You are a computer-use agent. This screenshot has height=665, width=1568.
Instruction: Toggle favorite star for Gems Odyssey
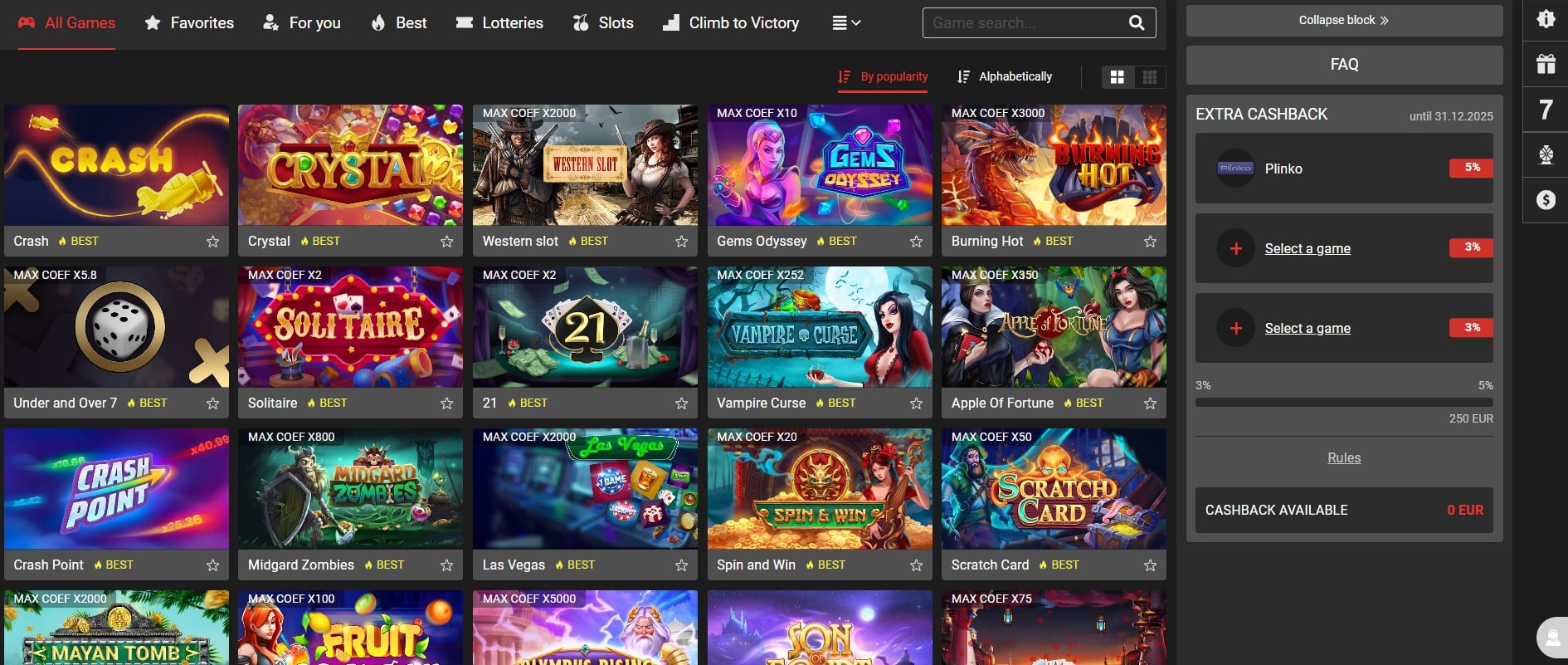click(x=916, y=242)
